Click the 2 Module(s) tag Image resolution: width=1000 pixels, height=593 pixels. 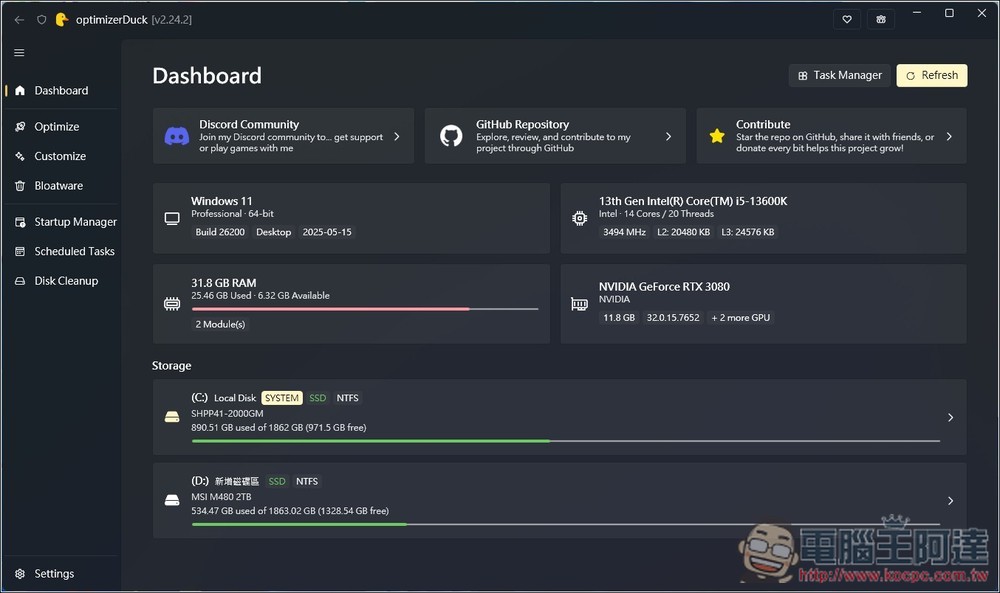[220, 324]
